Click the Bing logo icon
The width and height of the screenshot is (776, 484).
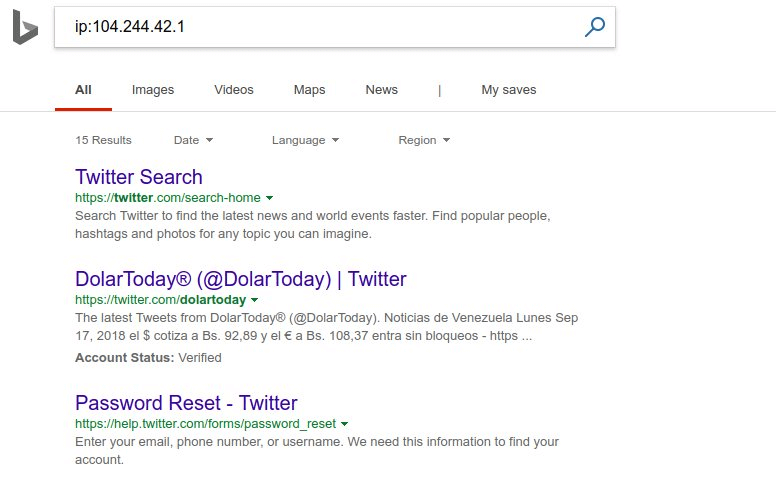tap(25, 29)
